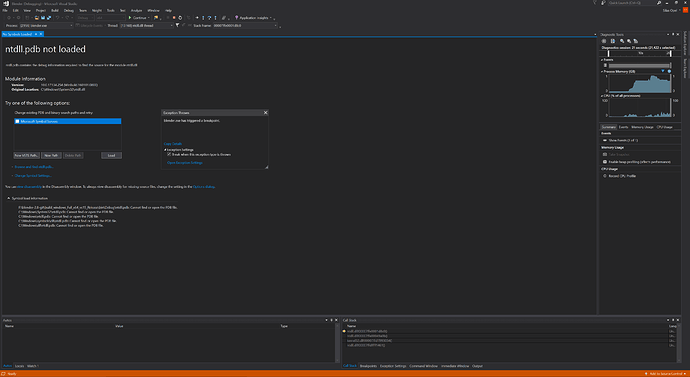Open Memory Usage tab in Diagnostic Tools
Viewport: 690px width, 377px height.
click(x=642, y=127)
